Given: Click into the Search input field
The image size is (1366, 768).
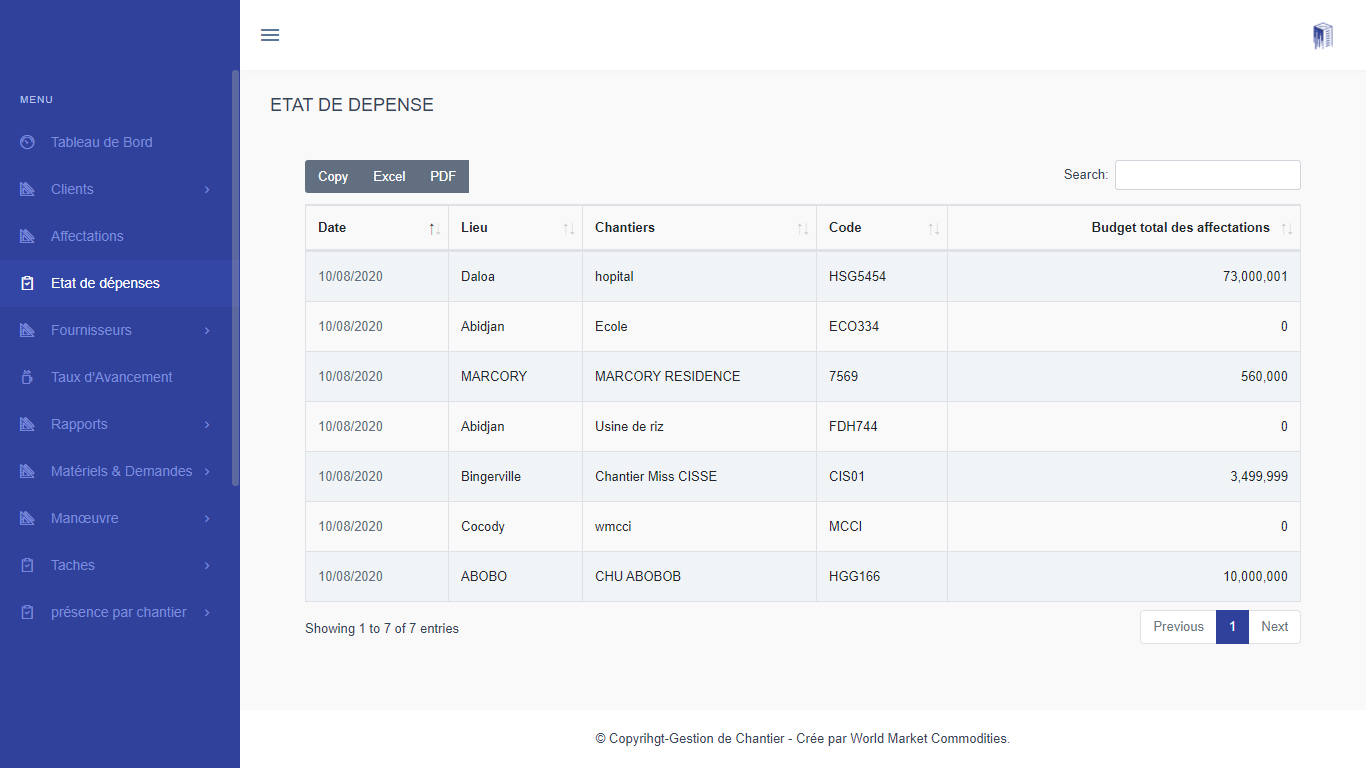Looking at the screenshot, I should (x=1207, y=175).
